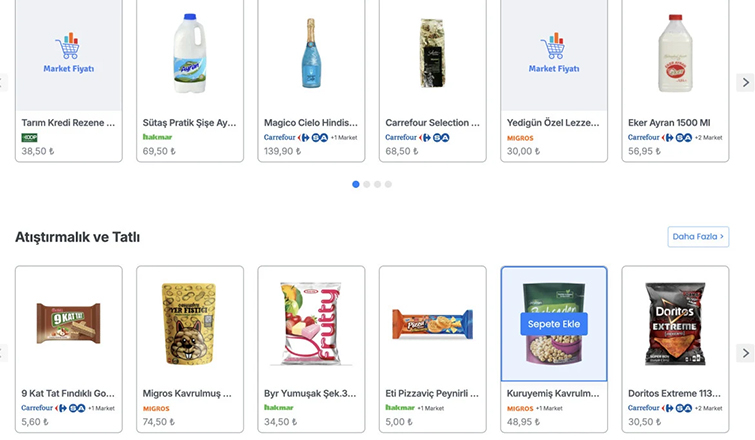Advance the top product carousel with right chevron

745,82
